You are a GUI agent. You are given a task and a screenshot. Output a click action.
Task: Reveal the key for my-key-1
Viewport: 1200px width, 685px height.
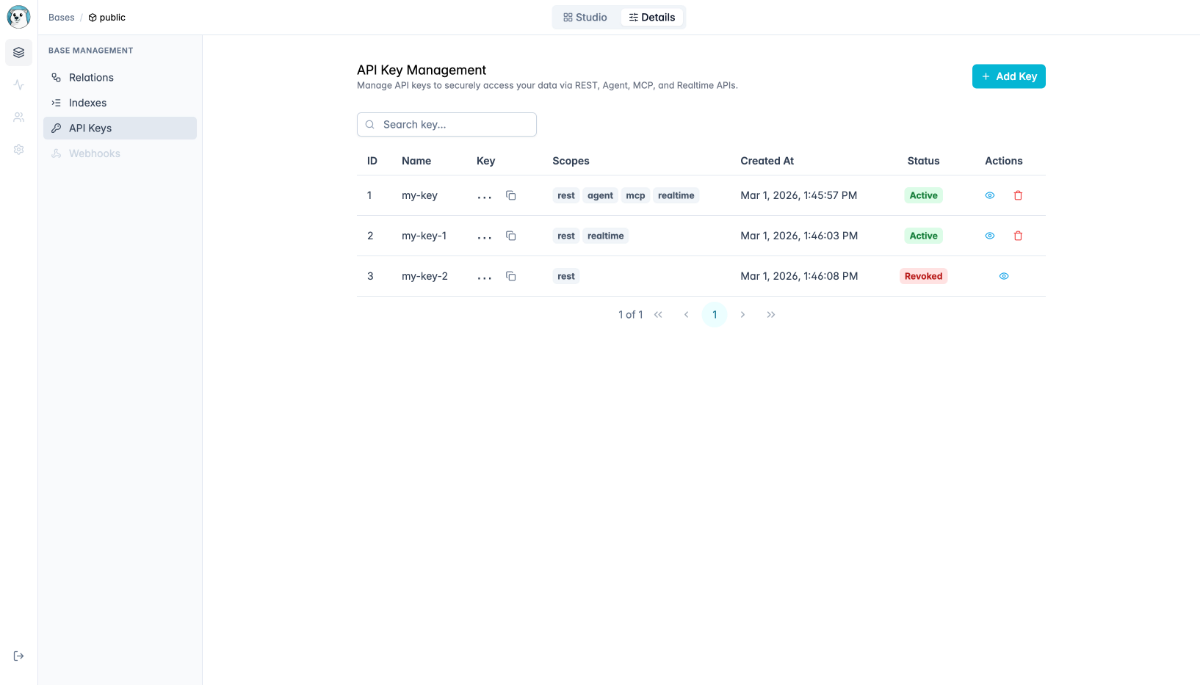click(x=989, y=235)
